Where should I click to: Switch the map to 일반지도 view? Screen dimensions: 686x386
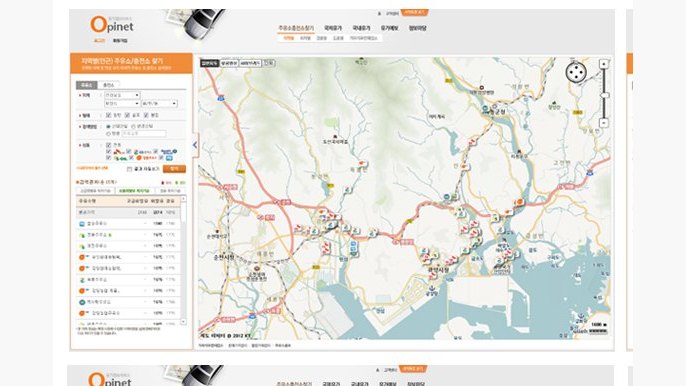tap(210, 63)
